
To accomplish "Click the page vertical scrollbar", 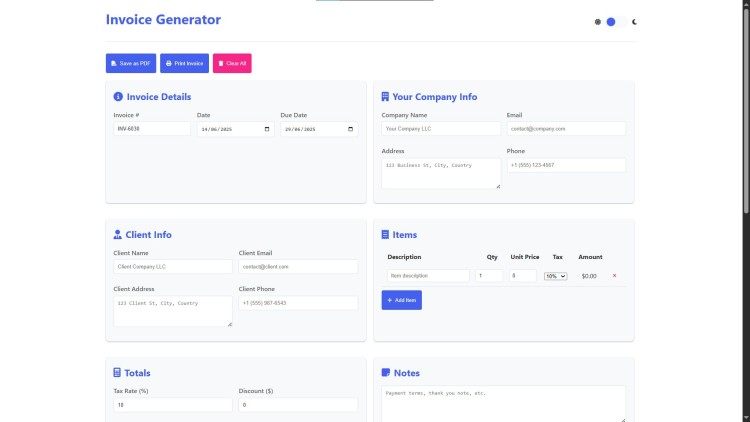I will (746, 110).
